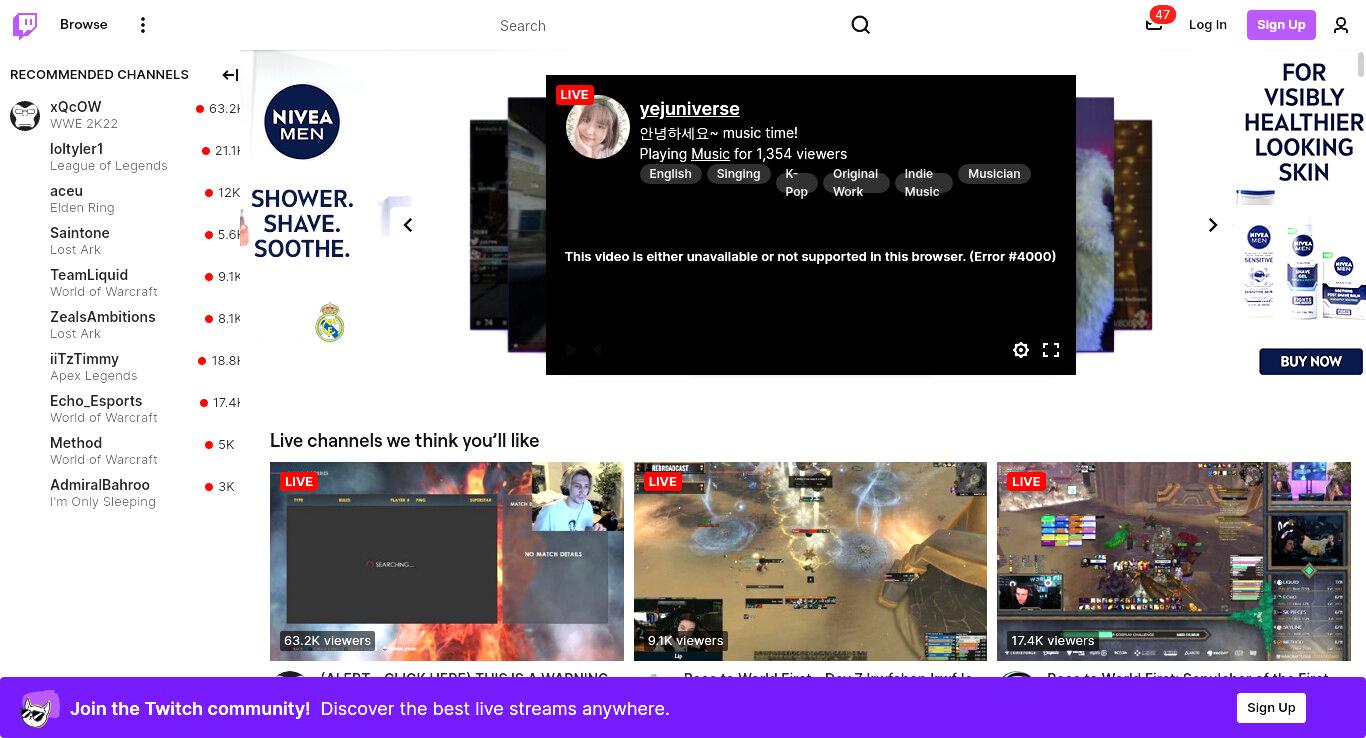Select the English tag
The image size is (1366, 738).
click(670, 174)
